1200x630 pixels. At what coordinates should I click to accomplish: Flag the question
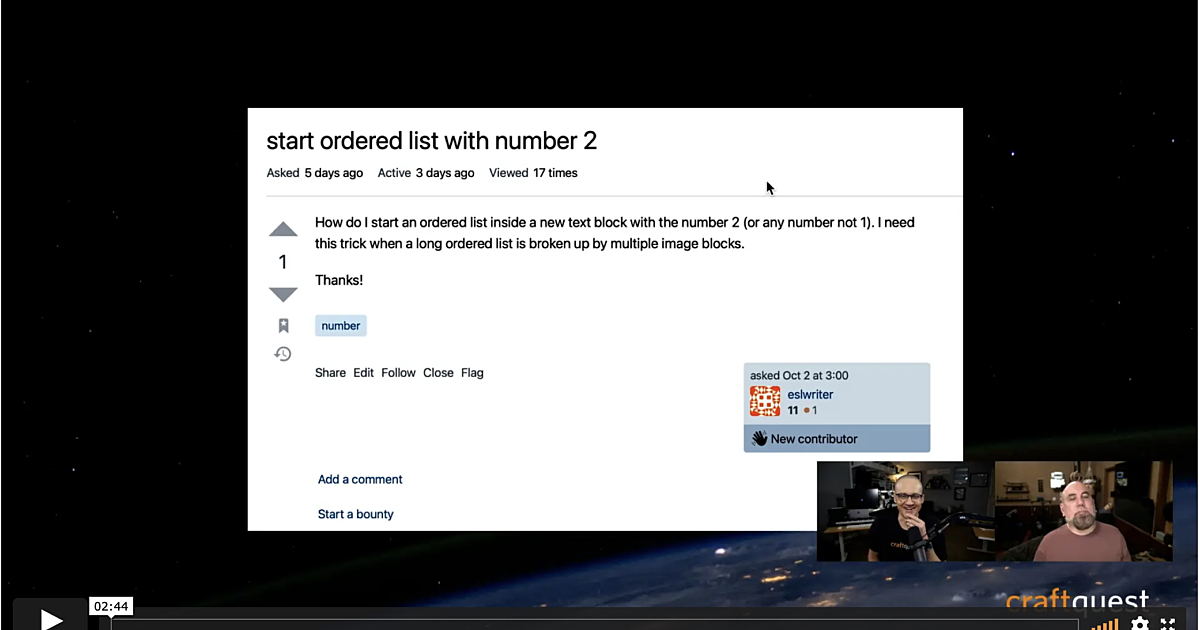coord(472,373)
